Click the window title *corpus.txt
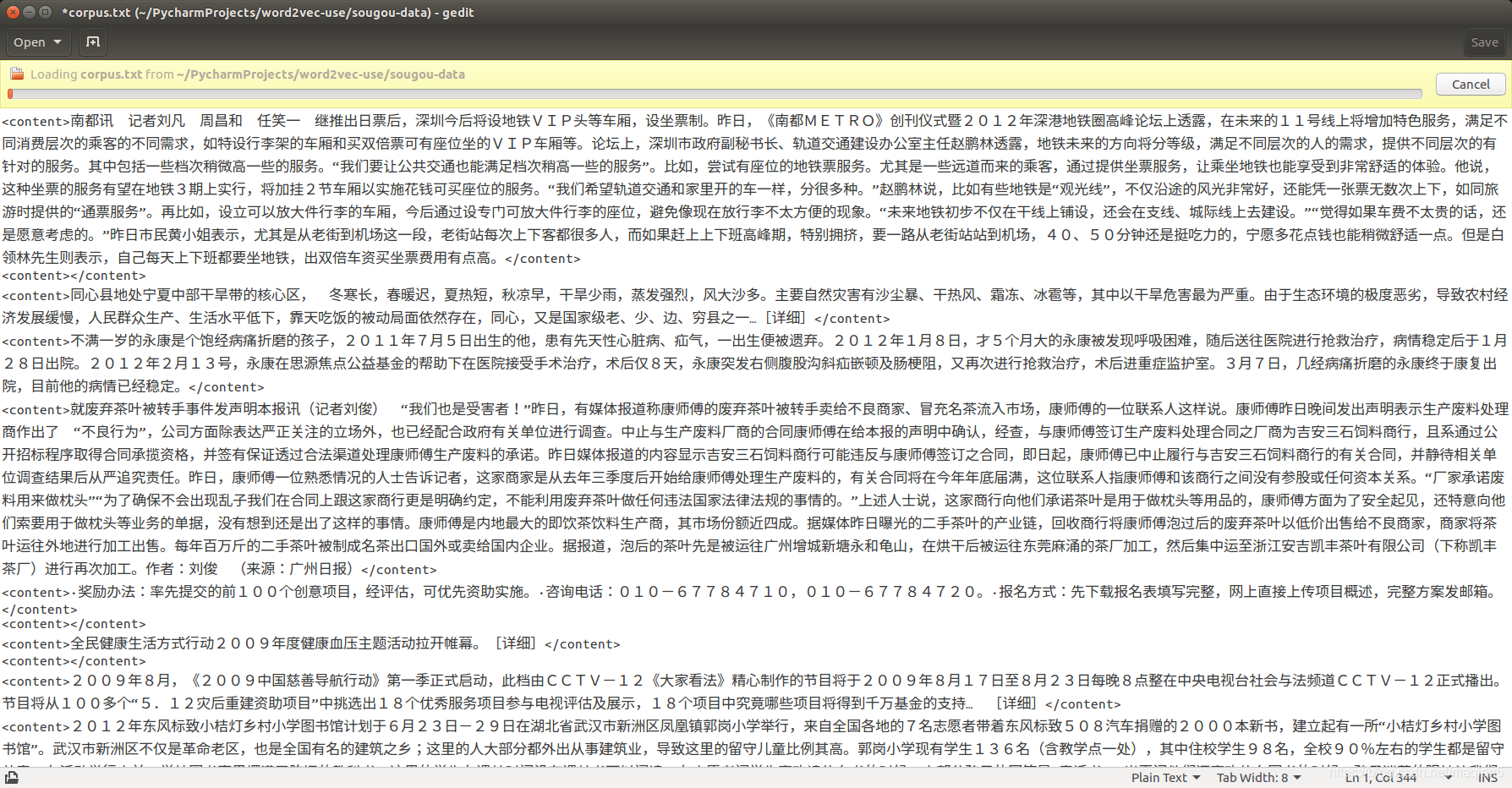Image resolution: width=1512 pixels, height=788 pixels. tap(268, 12)
